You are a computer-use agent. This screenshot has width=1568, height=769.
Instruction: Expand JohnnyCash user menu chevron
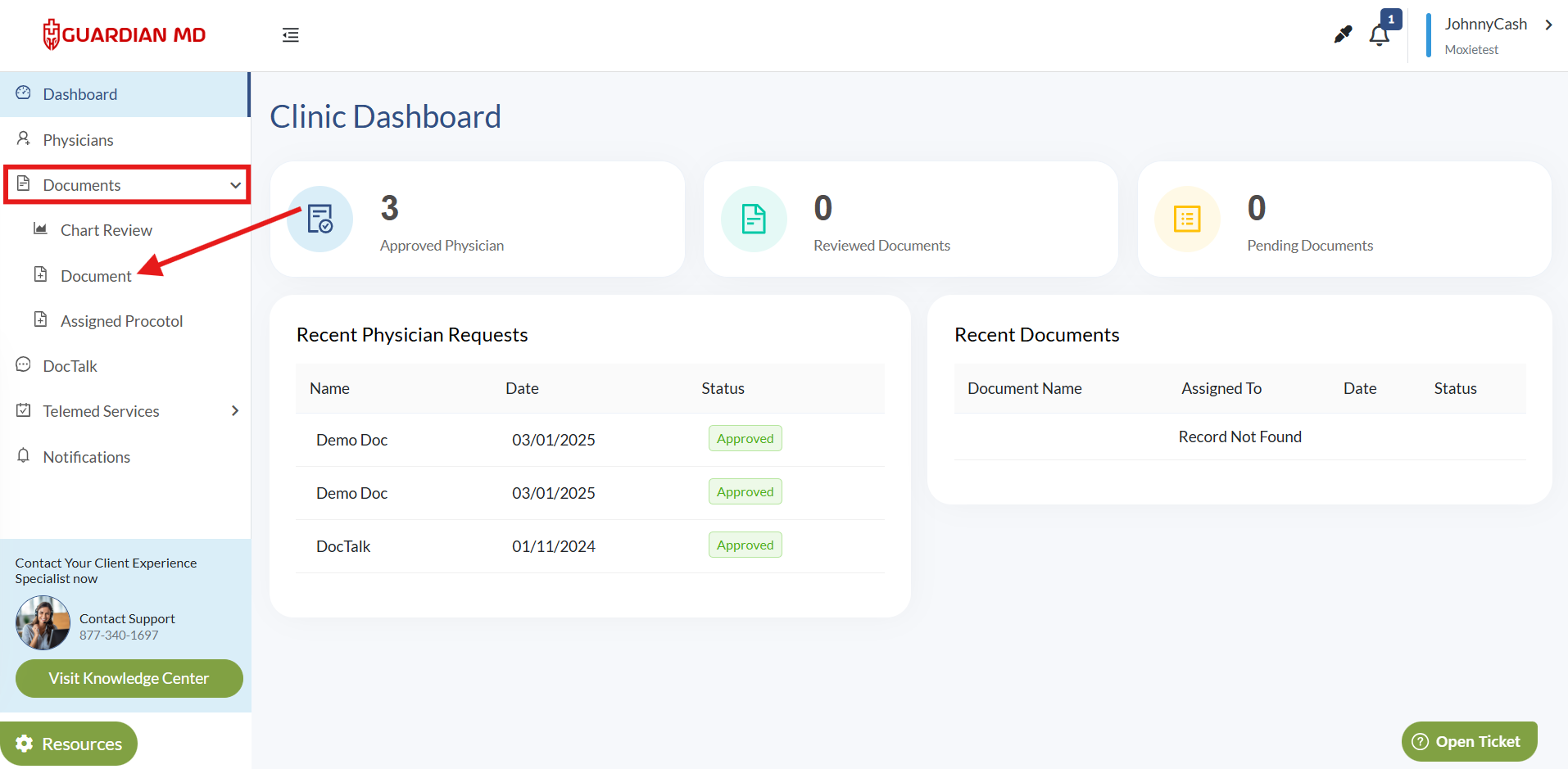[1548, 25]
